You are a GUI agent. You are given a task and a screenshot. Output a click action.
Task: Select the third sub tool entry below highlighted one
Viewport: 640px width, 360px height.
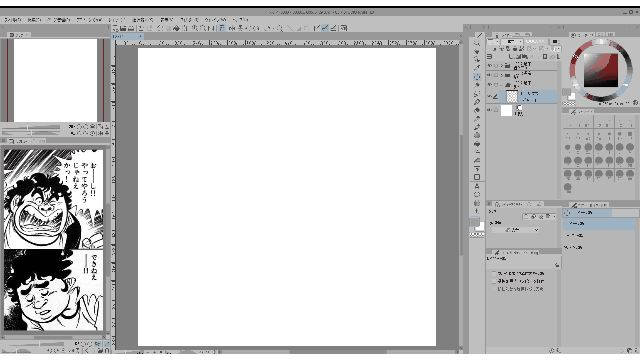(x=599, y=247)
